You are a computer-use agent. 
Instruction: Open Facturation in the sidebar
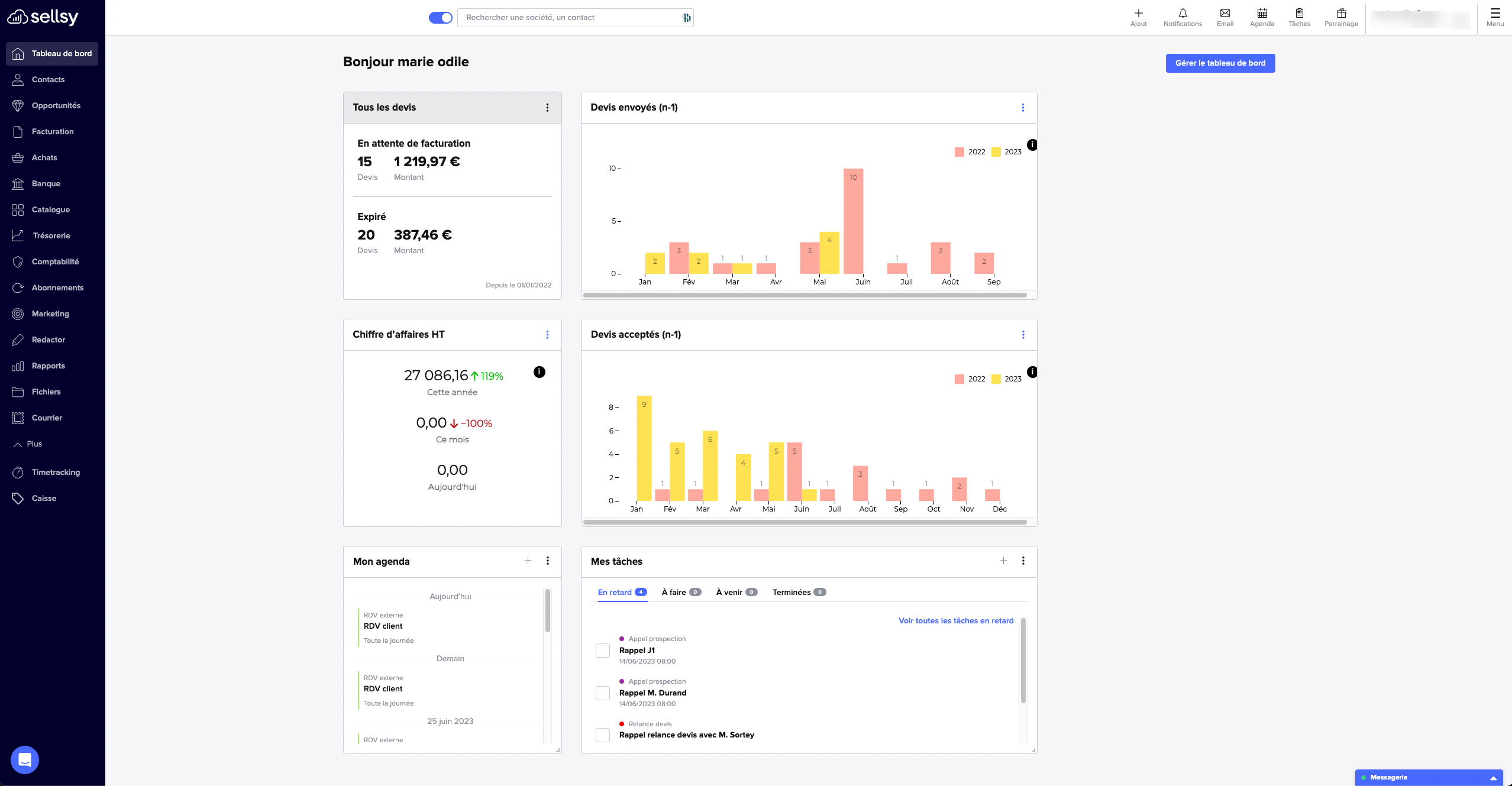tap(52, 131)
